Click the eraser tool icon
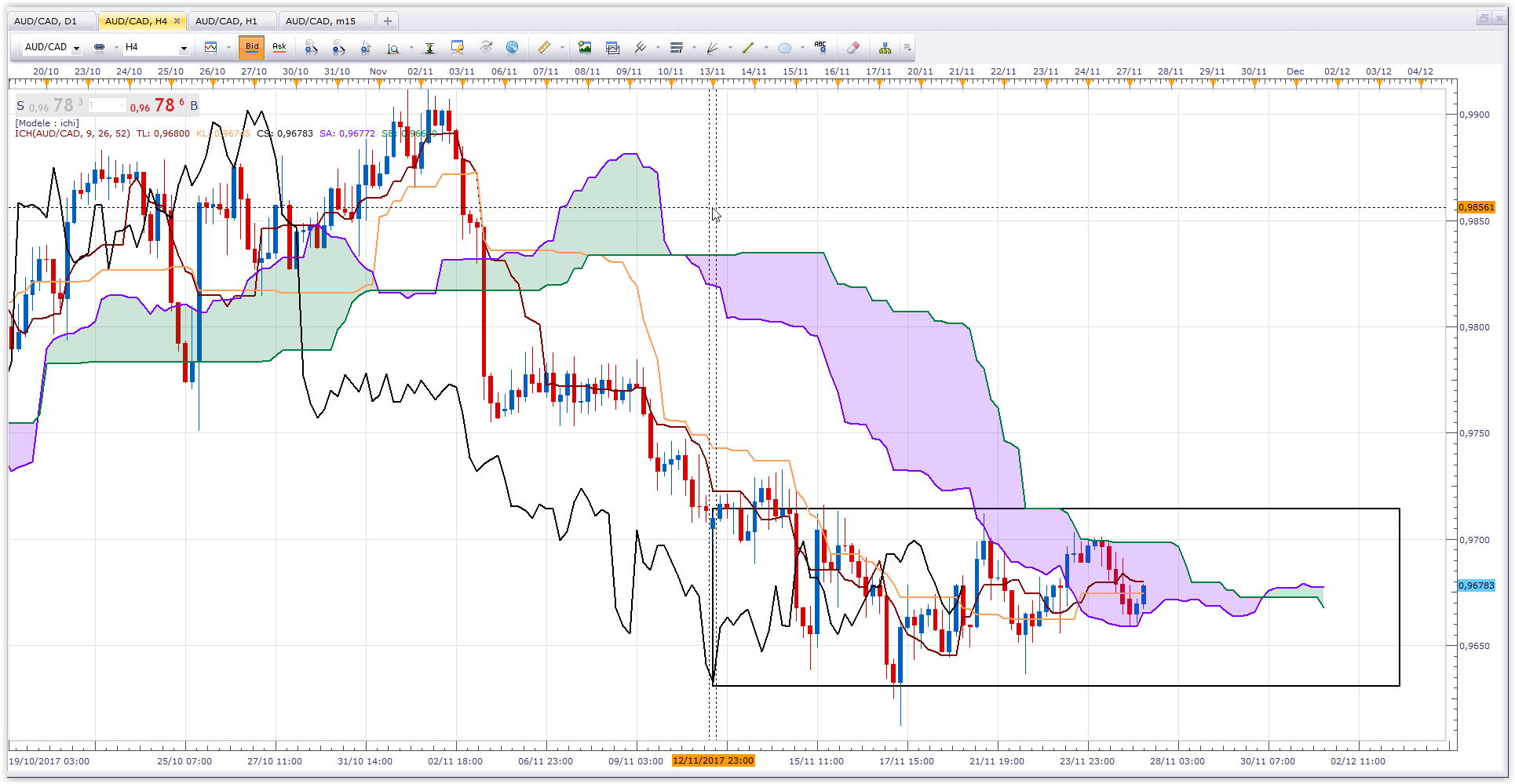 coord(853,48)
